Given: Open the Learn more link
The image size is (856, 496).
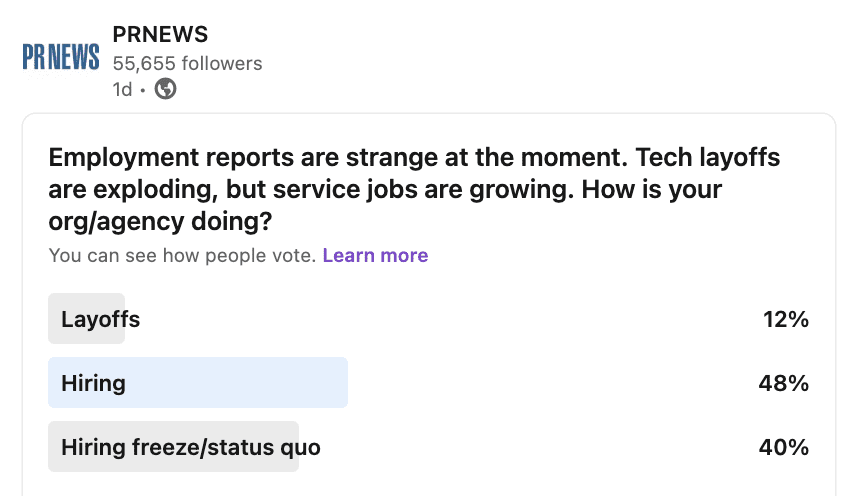Looking at the screenshot, I should pos(375,255).
